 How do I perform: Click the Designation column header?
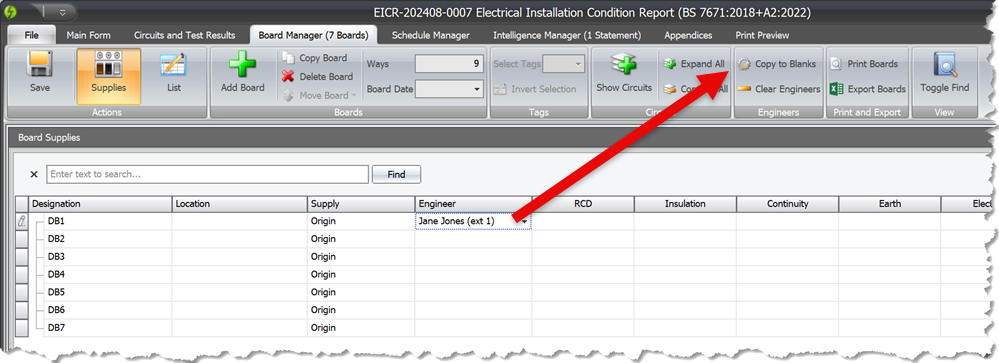coord(100,204)
